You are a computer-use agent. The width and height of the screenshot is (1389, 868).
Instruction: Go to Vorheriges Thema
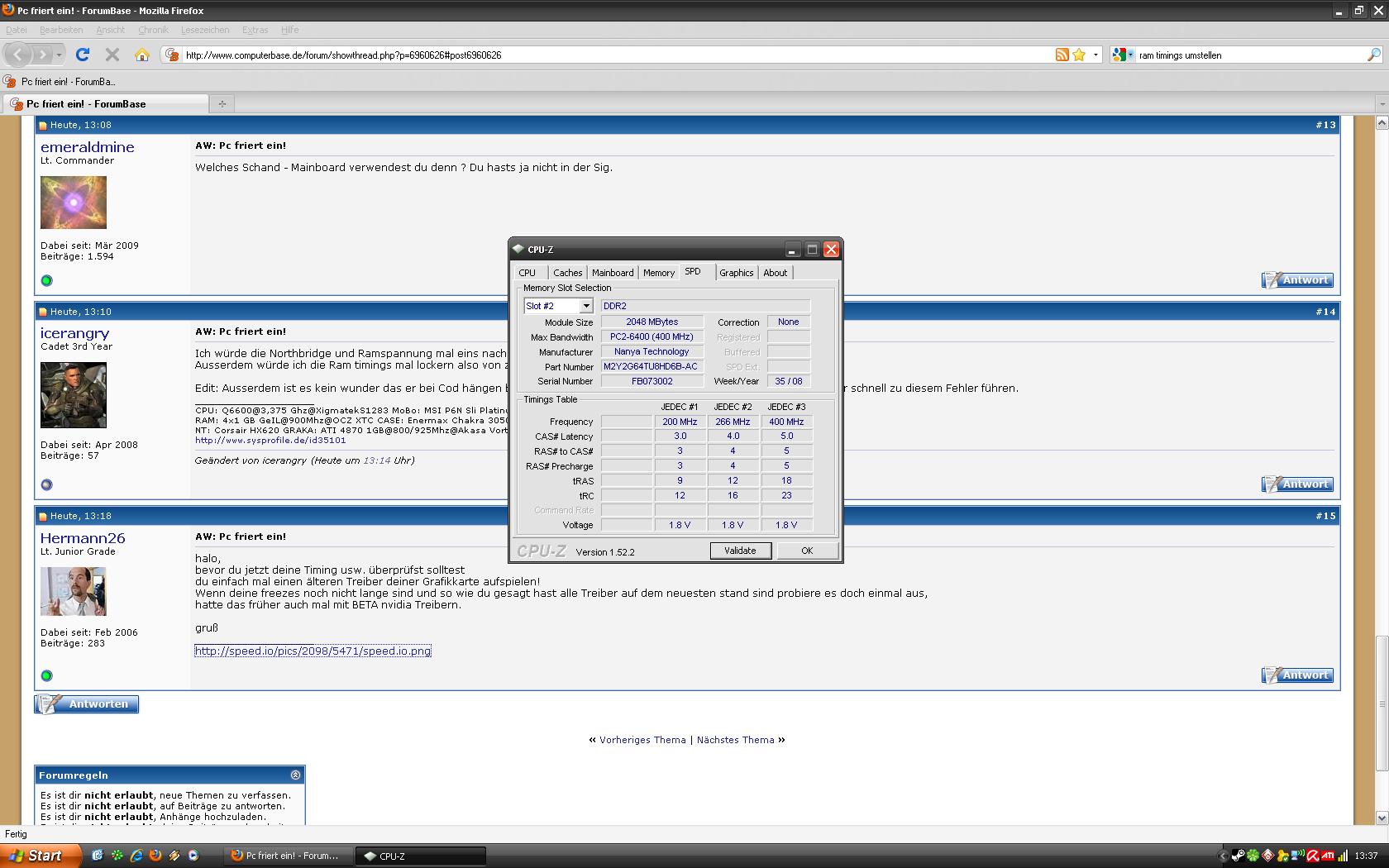tap(642, 740)
